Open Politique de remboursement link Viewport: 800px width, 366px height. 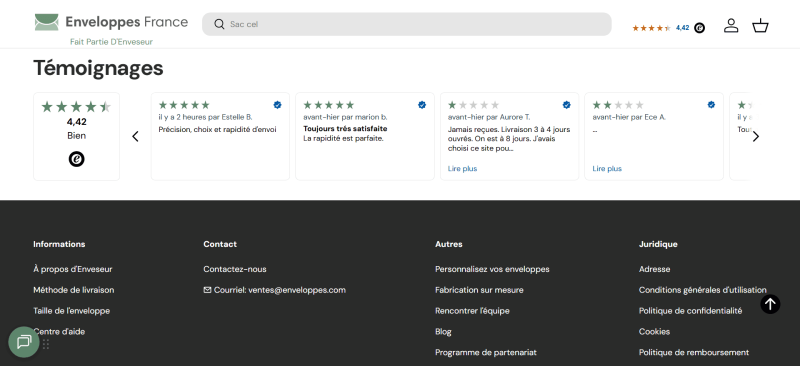click(x=694, y=353)
